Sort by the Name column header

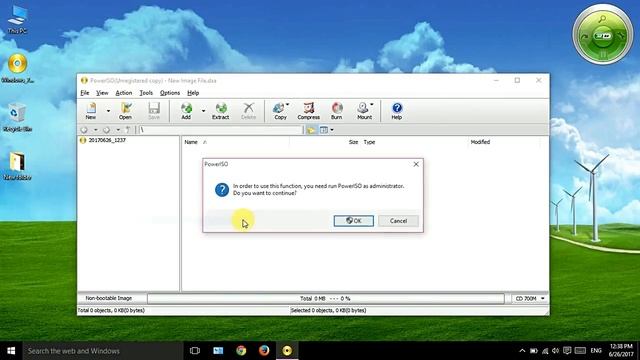point(191,142)
